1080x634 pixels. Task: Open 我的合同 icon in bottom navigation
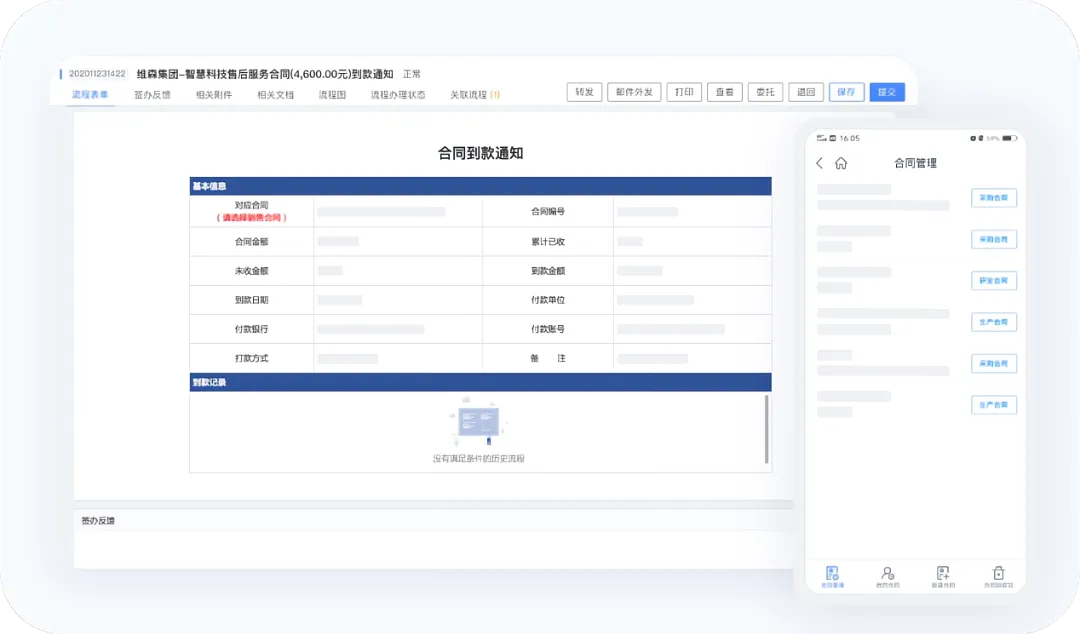pos(887,574)
